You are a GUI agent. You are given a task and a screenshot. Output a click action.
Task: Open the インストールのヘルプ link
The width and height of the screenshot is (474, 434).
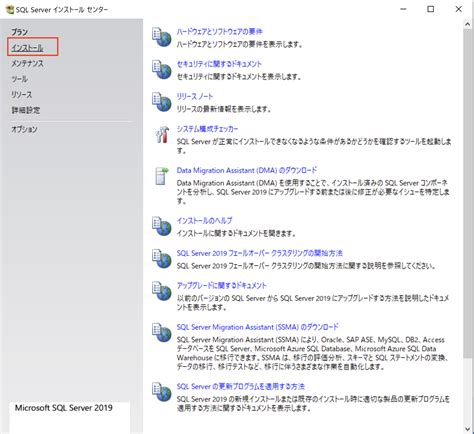click(x=204, y=221)
